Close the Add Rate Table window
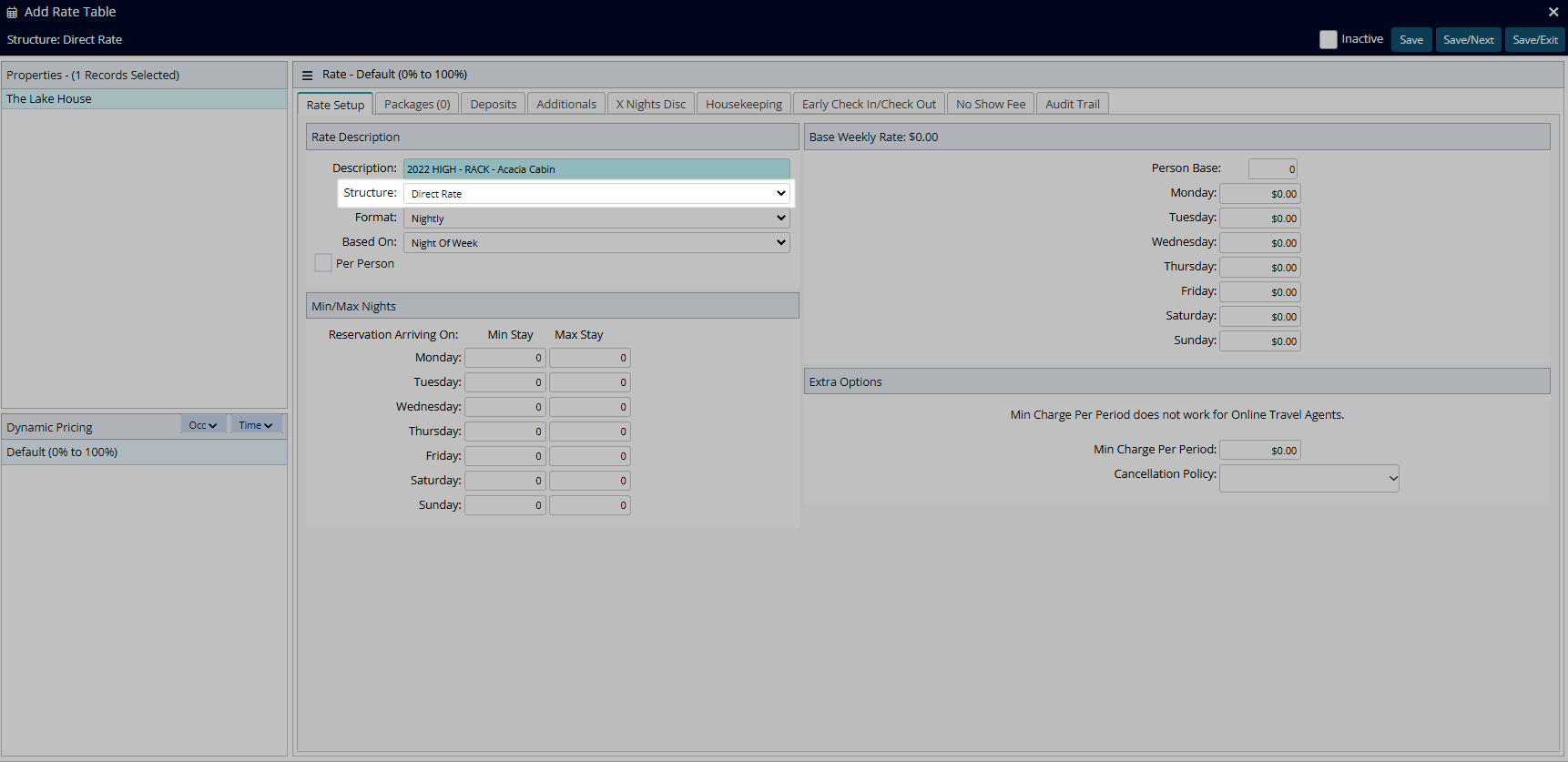This screenshot has height=762, width=1568. click(1553, 12)
